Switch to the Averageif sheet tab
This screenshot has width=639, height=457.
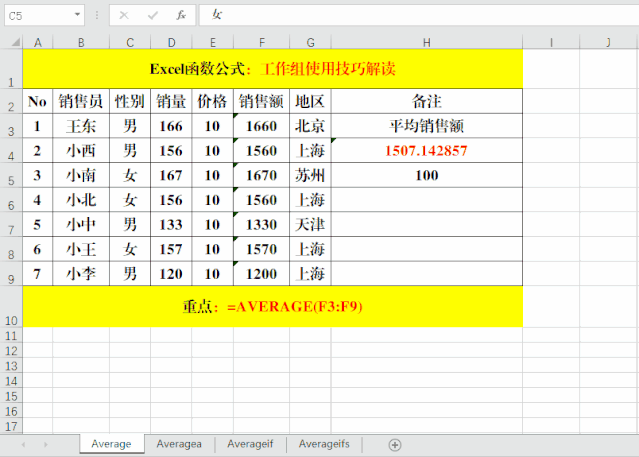250,444
